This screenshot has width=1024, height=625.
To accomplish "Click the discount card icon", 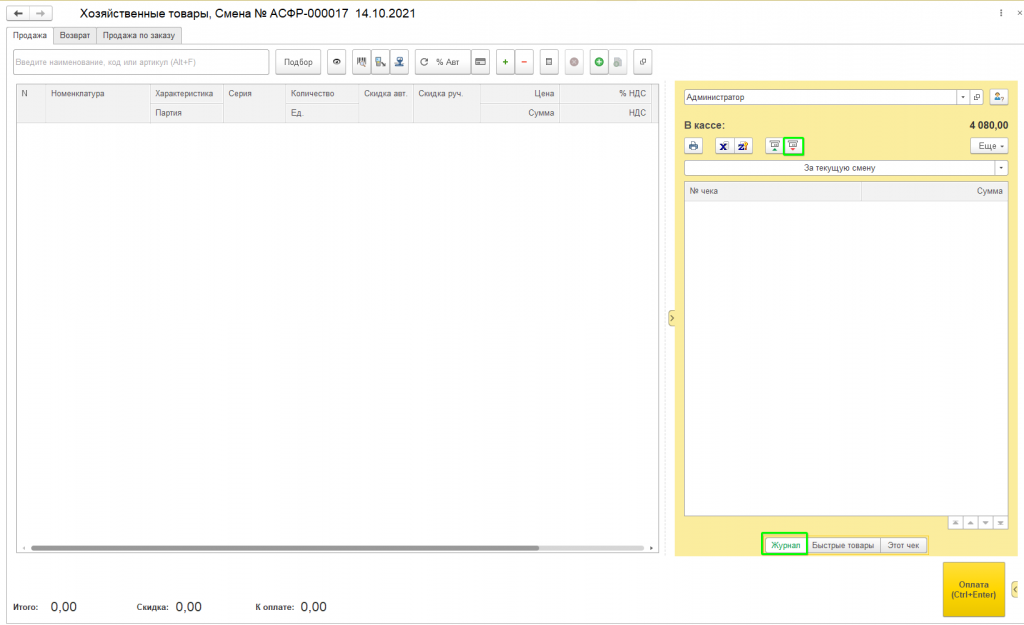I will coord(480,62).
